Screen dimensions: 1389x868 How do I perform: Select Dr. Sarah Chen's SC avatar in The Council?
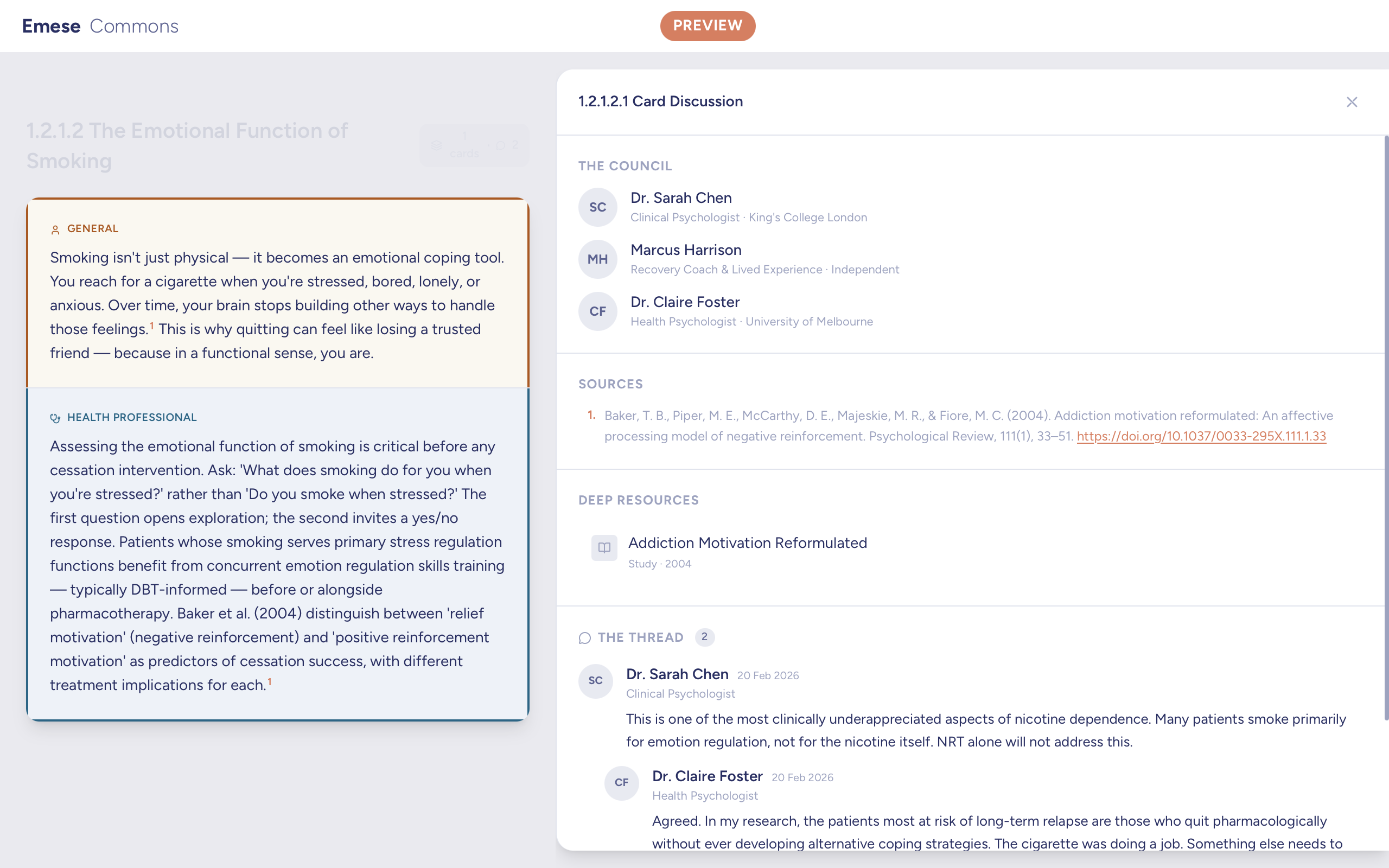tap(597, 207)
